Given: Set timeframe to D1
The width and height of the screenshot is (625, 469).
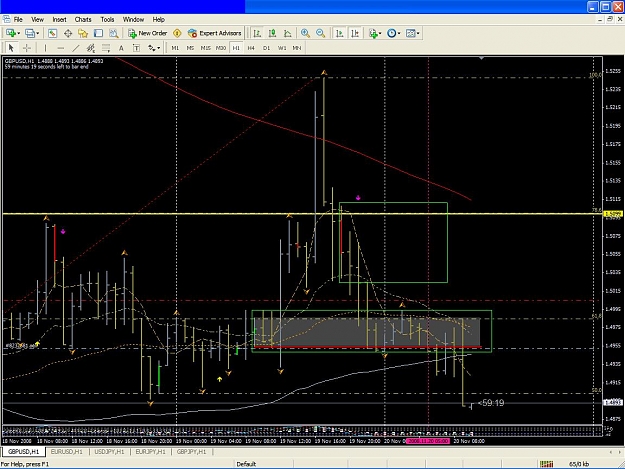Looking at the screenshot, I should 266,48.
